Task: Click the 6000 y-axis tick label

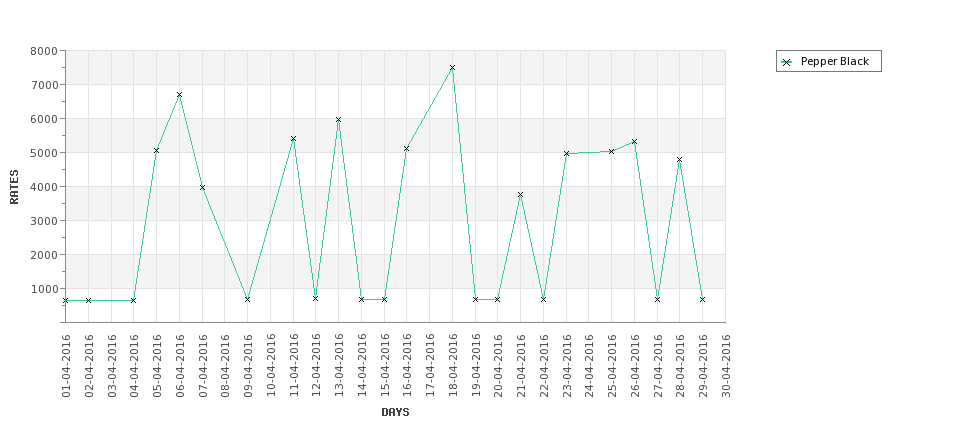Action: (x=44, y=119)
